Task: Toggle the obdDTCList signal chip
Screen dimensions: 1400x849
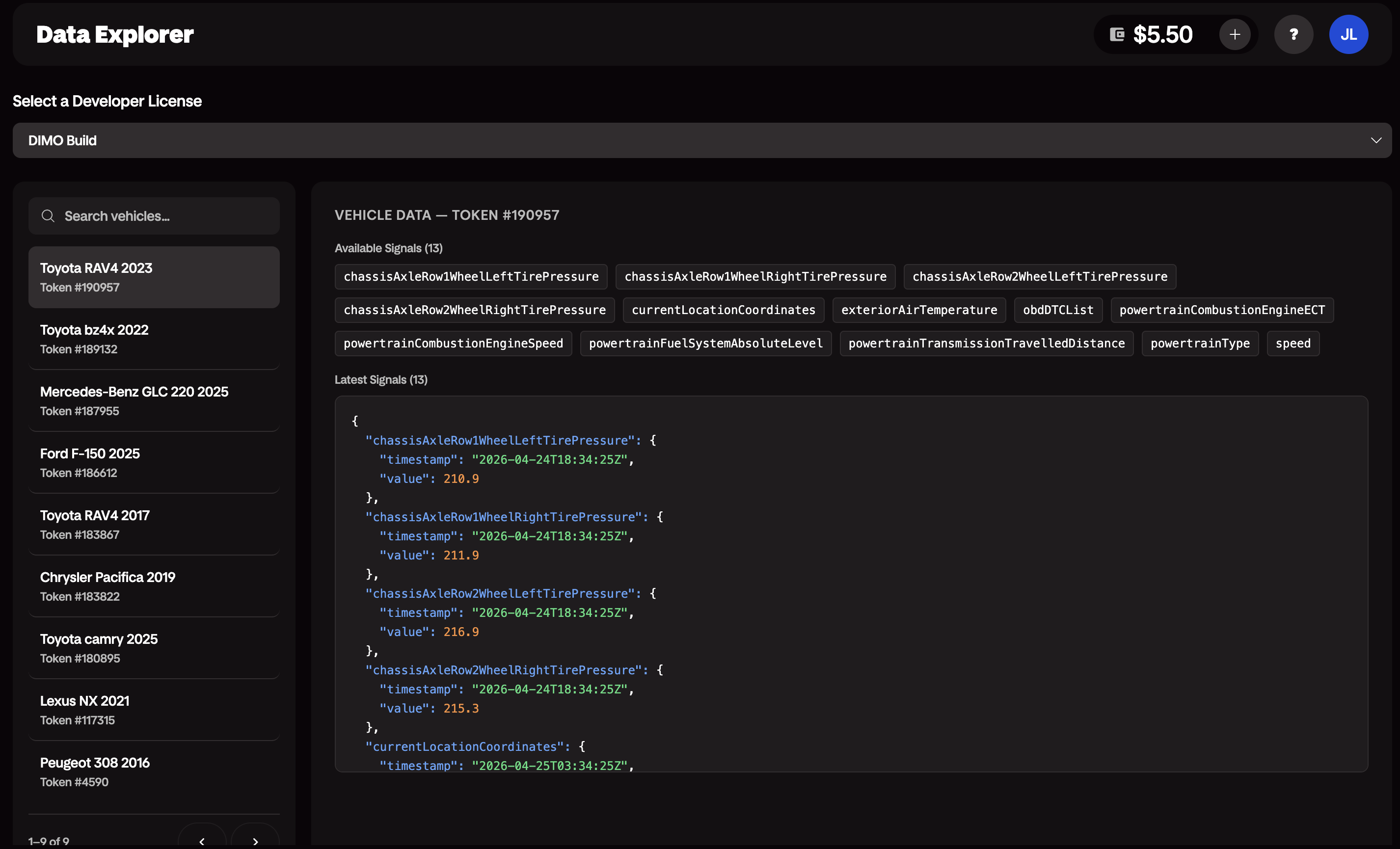Action: (1058, 310)
